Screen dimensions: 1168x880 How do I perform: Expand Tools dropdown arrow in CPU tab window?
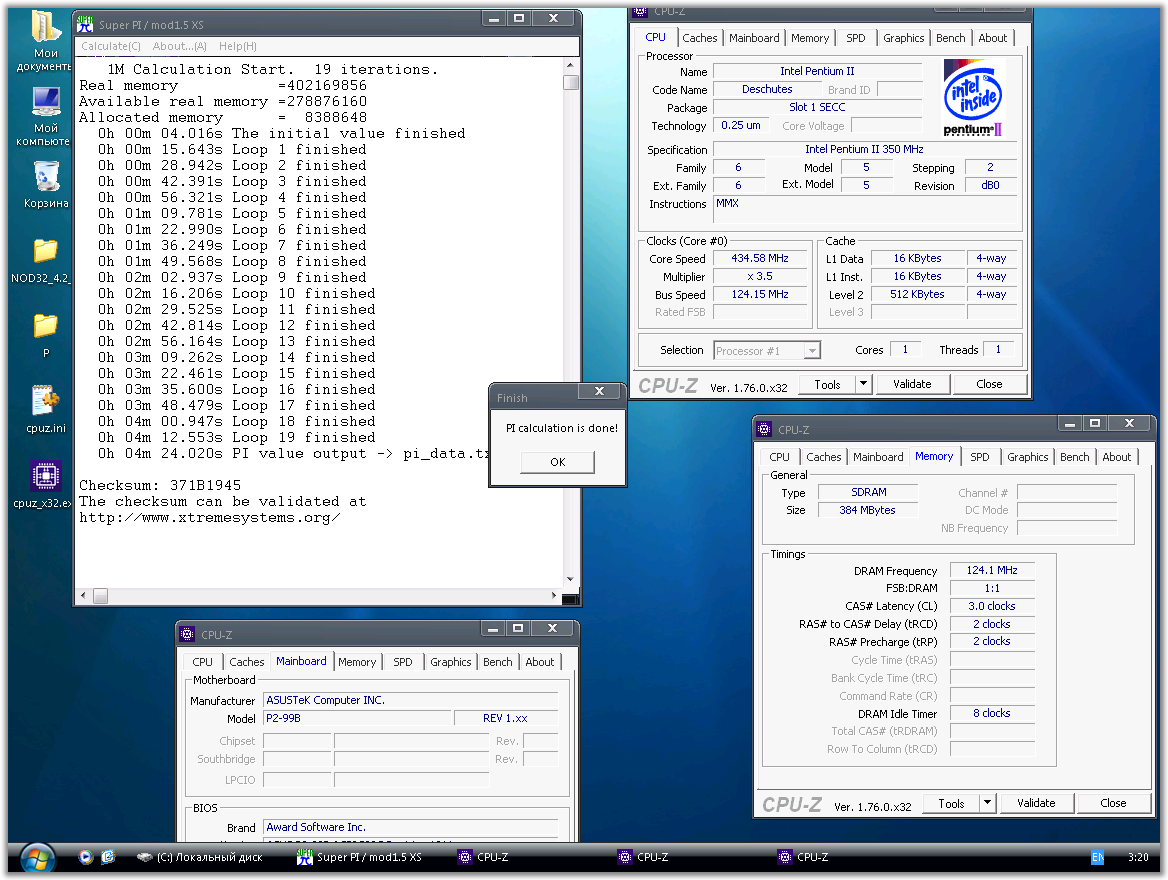pos(863,384)
